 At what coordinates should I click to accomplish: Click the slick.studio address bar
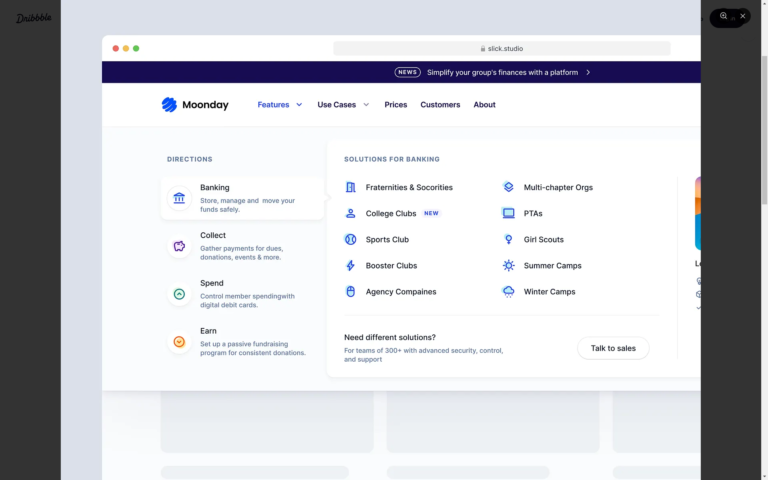click(x=502, y=48)
